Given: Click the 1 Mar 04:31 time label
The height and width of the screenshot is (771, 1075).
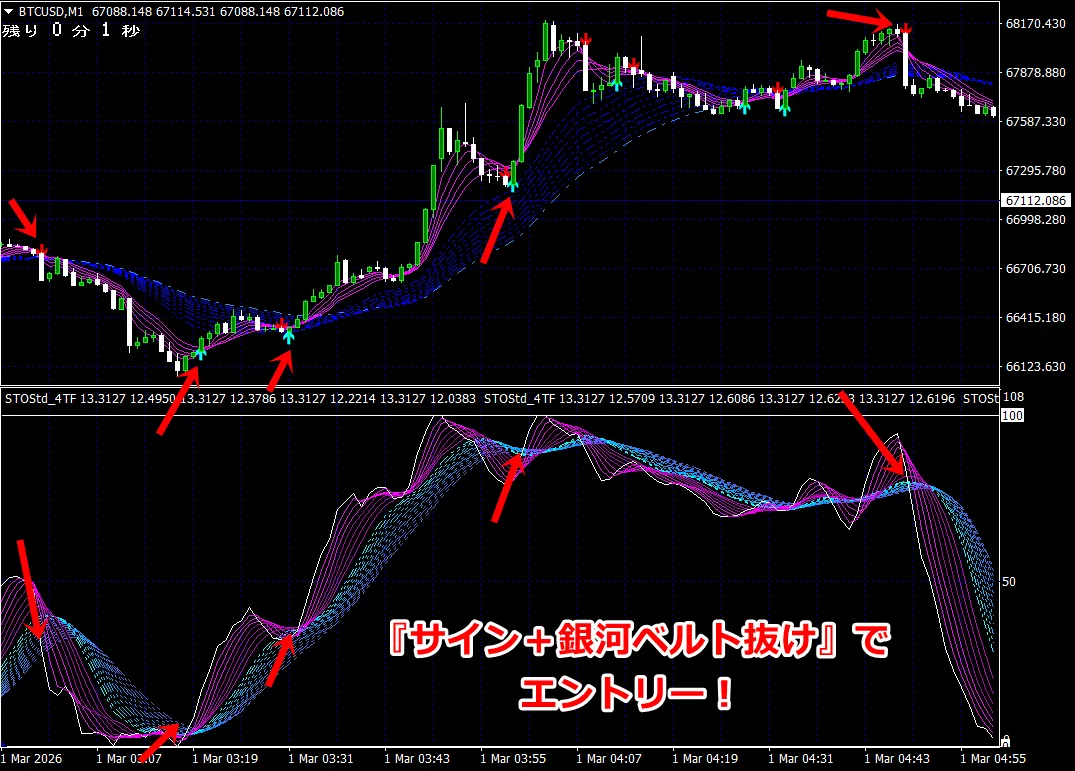Looking at the screenshot, I should [801, 759].
